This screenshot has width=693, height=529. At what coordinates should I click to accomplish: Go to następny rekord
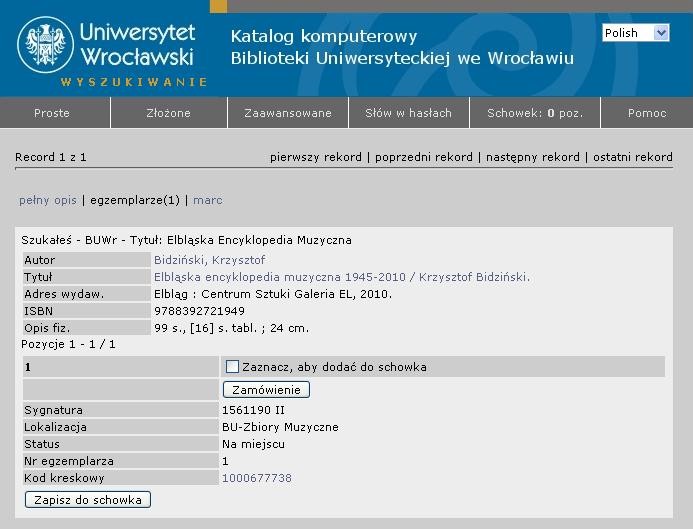click(x=533, y=157)
